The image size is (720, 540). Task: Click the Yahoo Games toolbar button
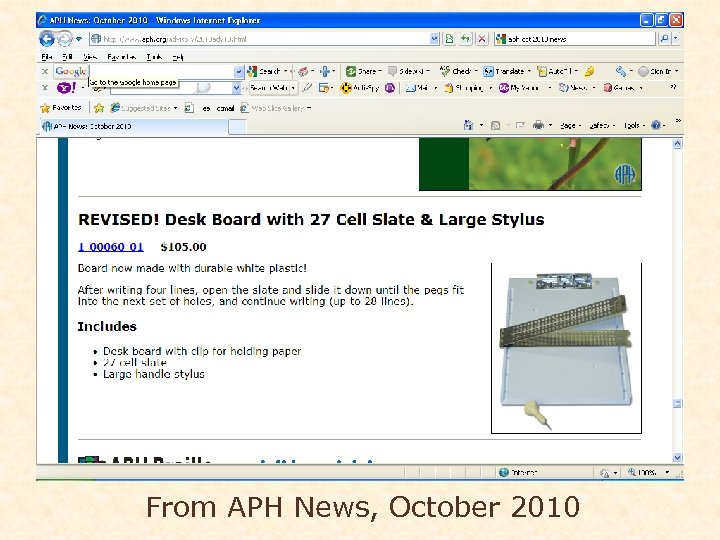tap(619, 87)
